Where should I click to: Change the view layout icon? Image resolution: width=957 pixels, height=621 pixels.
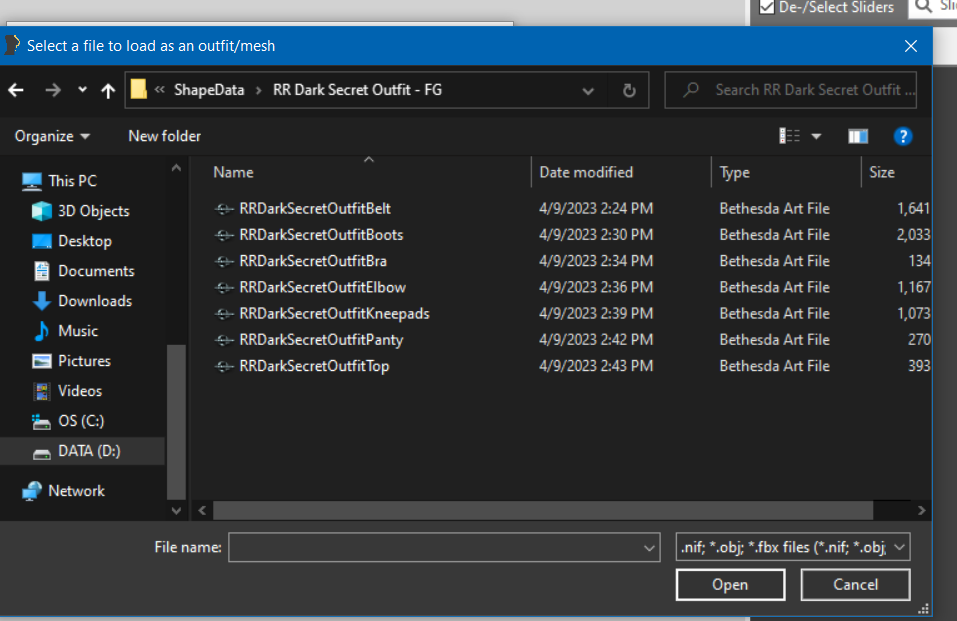click(789, 136)
